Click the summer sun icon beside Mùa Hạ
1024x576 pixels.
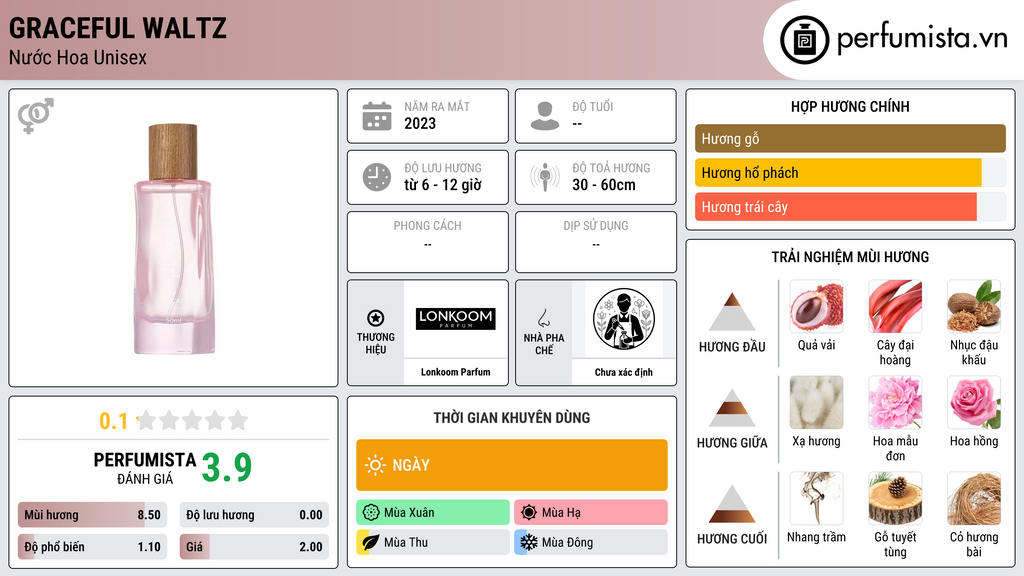tap(529, 513)
